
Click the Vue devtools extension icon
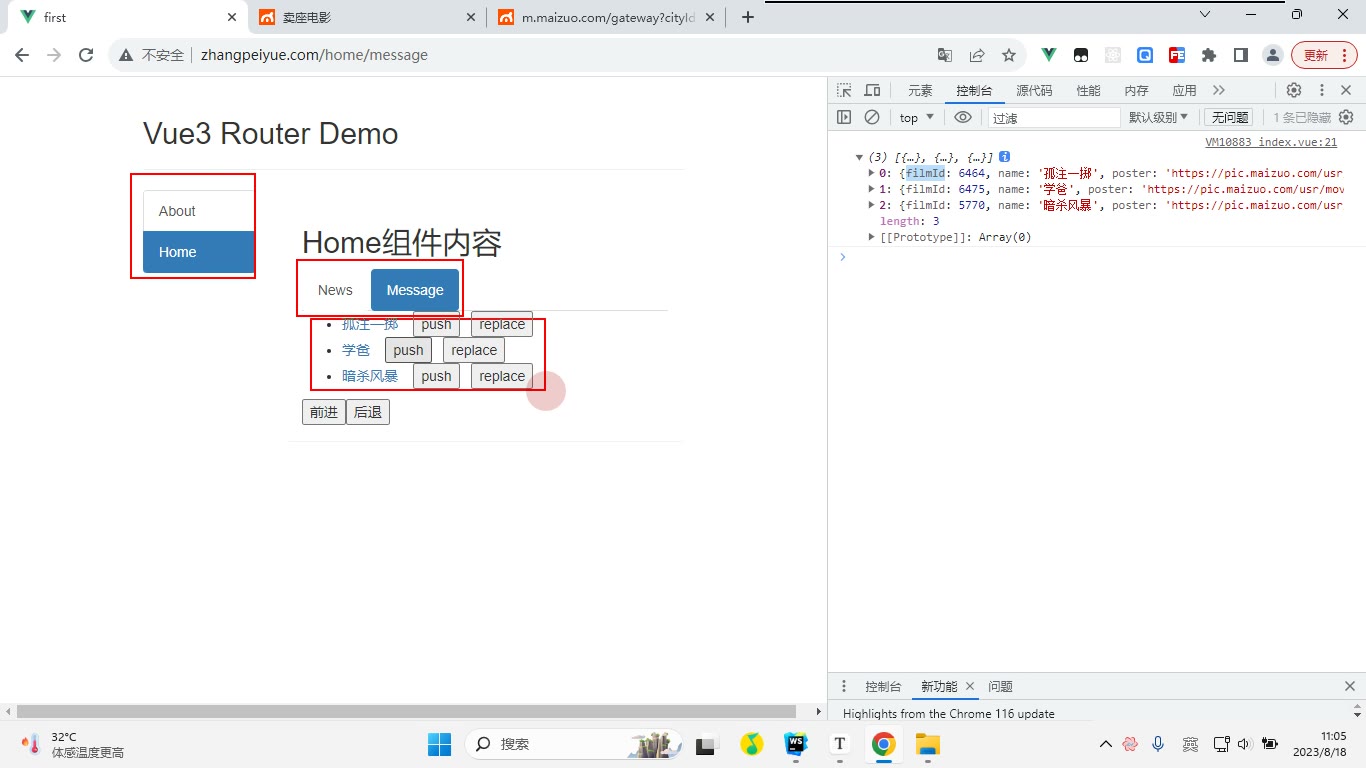[x=1049, y=55]
